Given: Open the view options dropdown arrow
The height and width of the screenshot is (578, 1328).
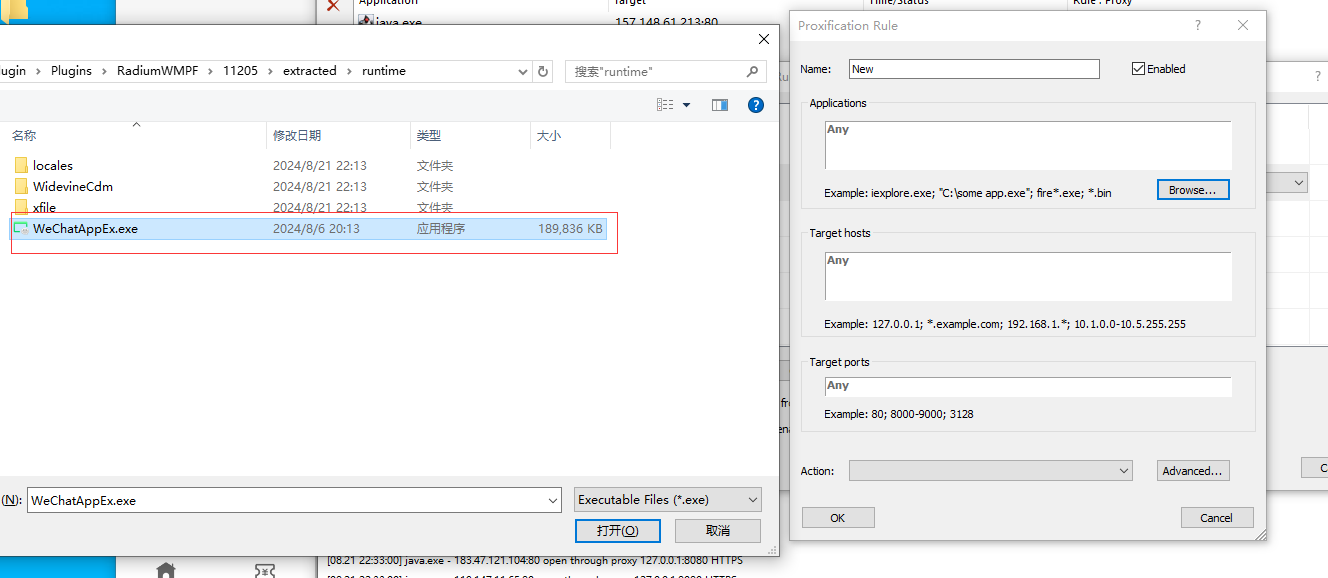Looking at the screenshot, I should click(x=687, y=105).
